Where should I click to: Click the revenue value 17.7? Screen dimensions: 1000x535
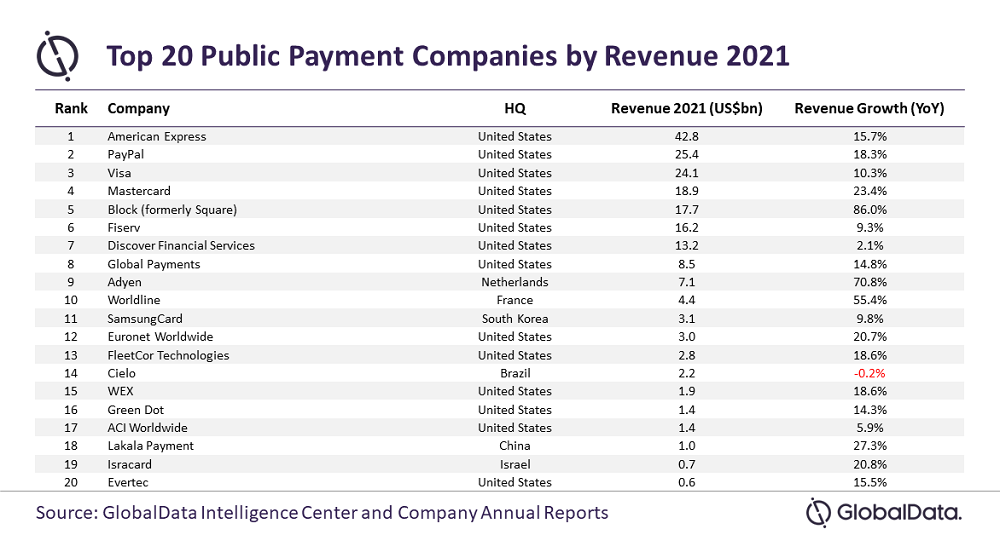687,209
